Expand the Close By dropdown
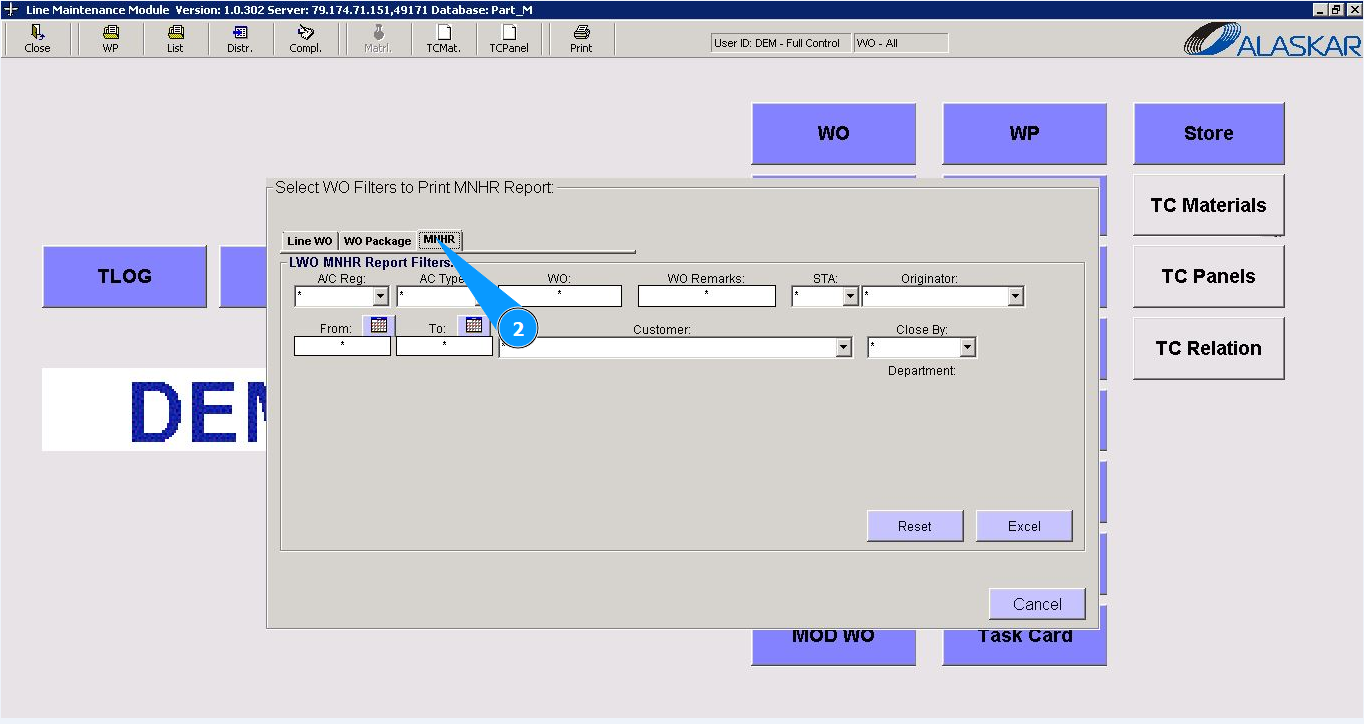Screen dimensions: 1364x724 click(x=968, y=348)
